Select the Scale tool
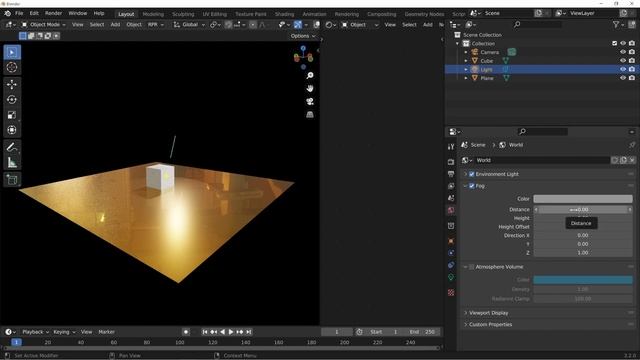This screenshot has height=360, width=640. (12, 115)
